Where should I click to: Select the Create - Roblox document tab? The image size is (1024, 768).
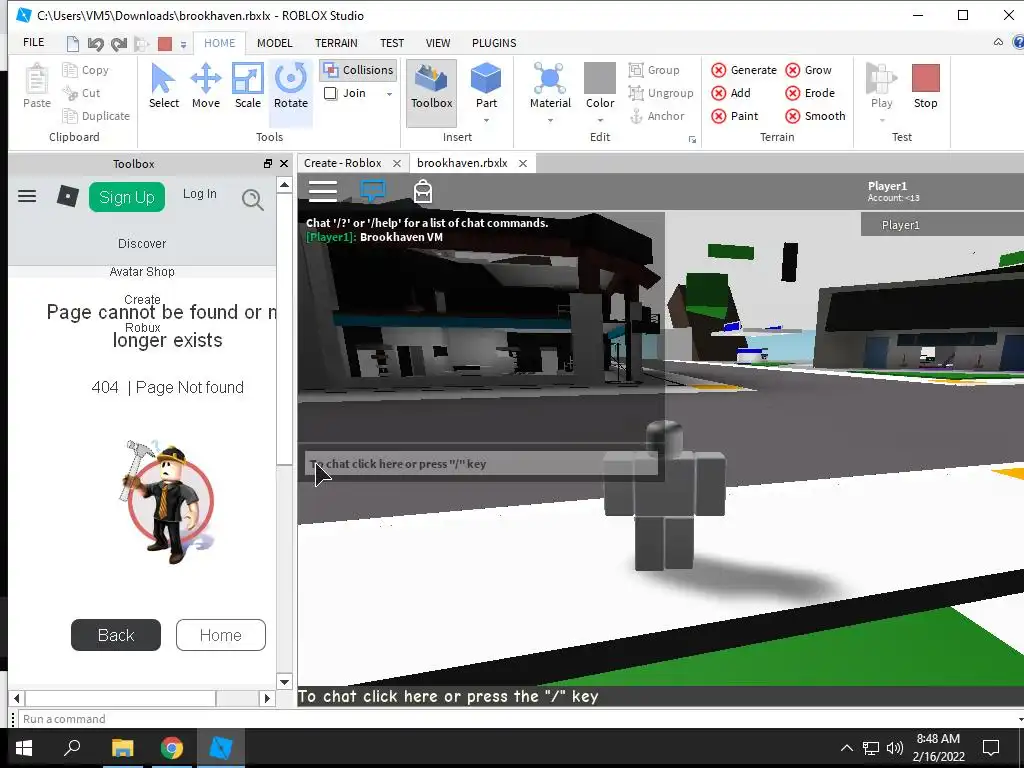342,163
